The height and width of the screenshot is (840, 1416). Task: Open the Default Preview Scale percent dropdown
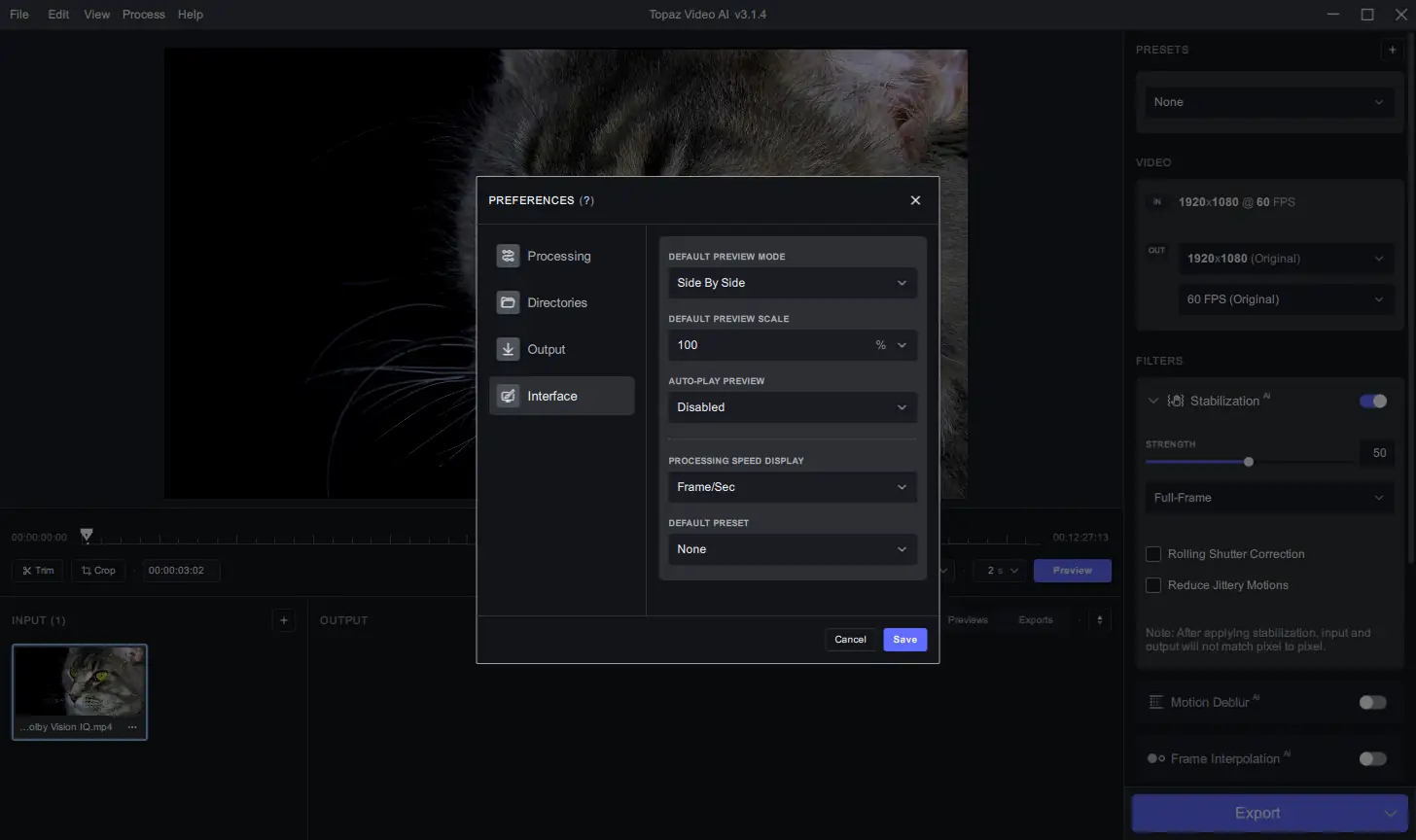[x=902, y=345]
